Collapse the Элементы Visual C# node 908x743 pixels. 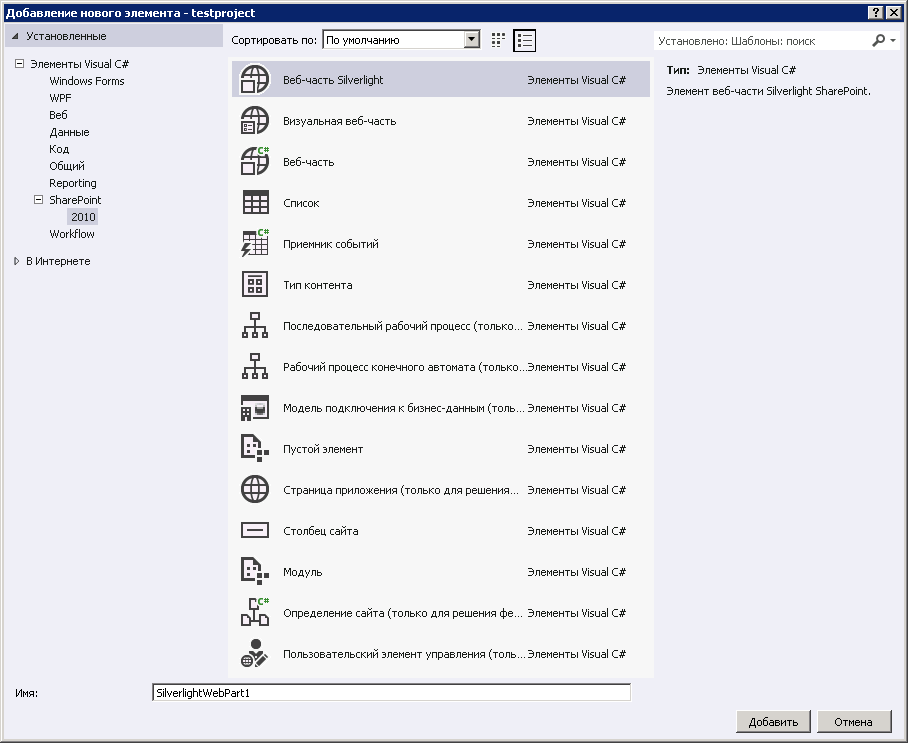[19, 64]
